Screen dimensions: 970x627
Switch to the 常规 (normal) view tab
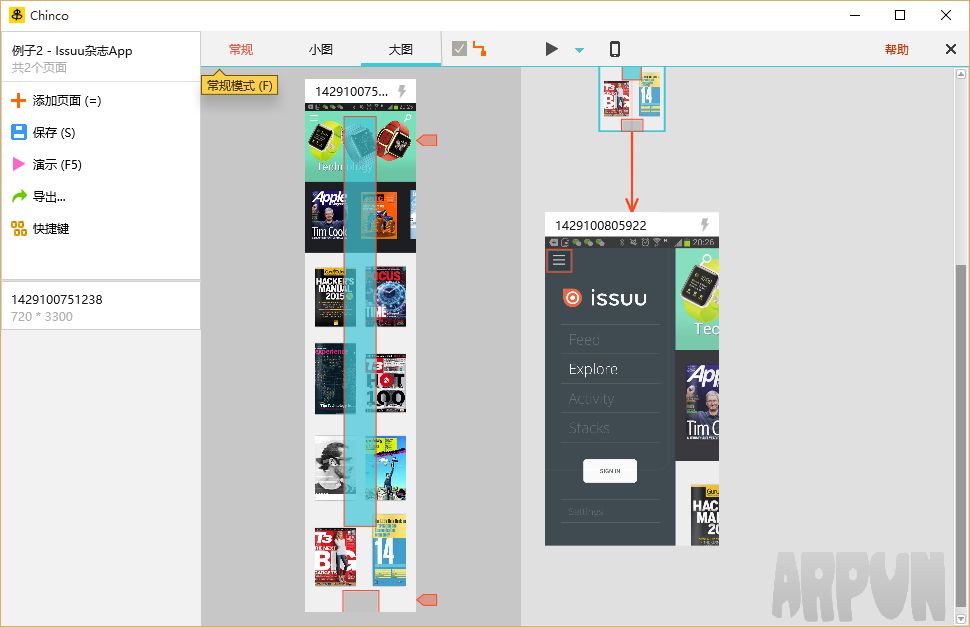point(241,49)
